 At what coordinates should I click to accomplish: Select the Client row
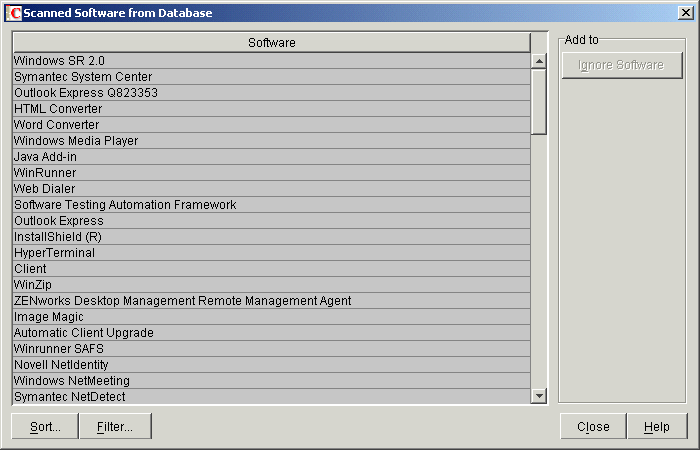click(272, 269)
